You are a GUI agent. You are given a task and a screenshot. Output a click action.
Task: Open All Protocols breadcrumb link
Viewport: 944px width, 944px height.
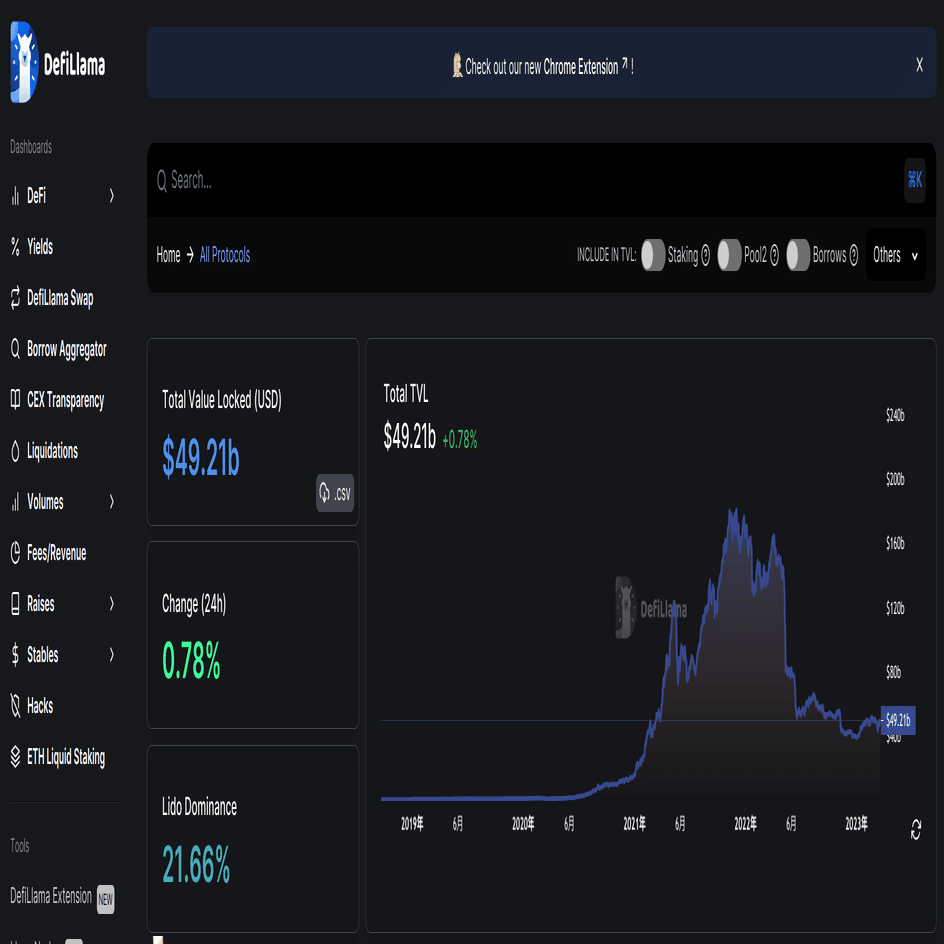[225, 255]
